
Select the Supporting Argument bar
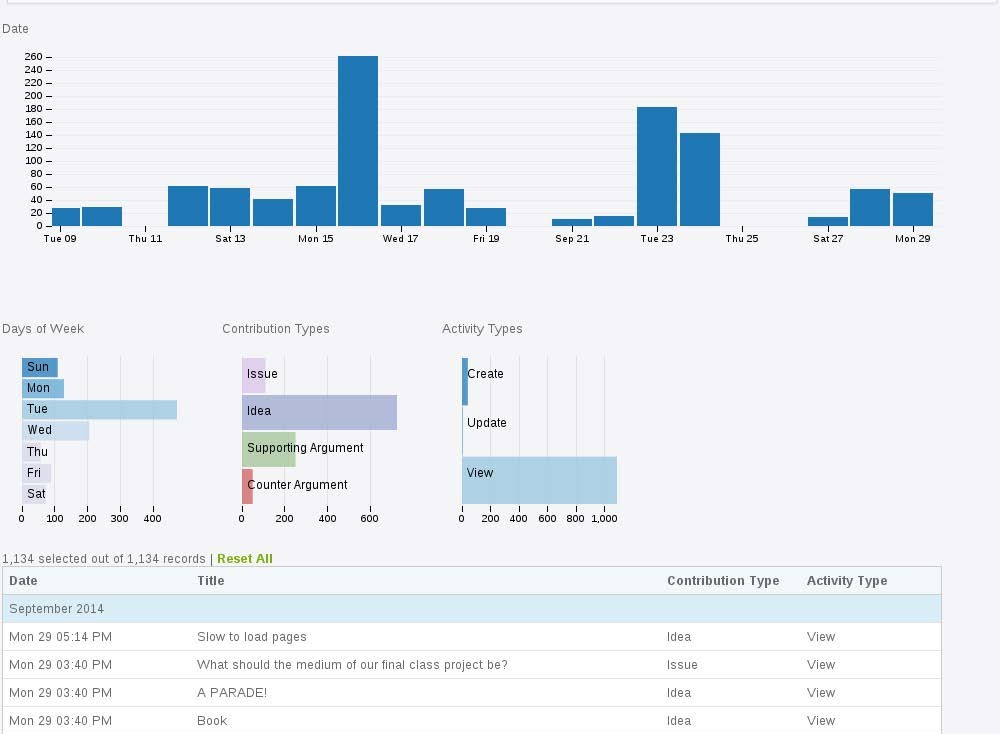(x=270, y=448)
